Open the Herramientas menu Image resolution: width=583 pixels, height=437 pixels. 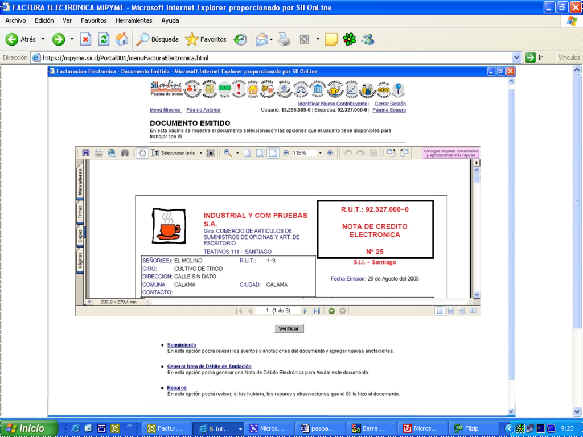(x=133, y=20)
